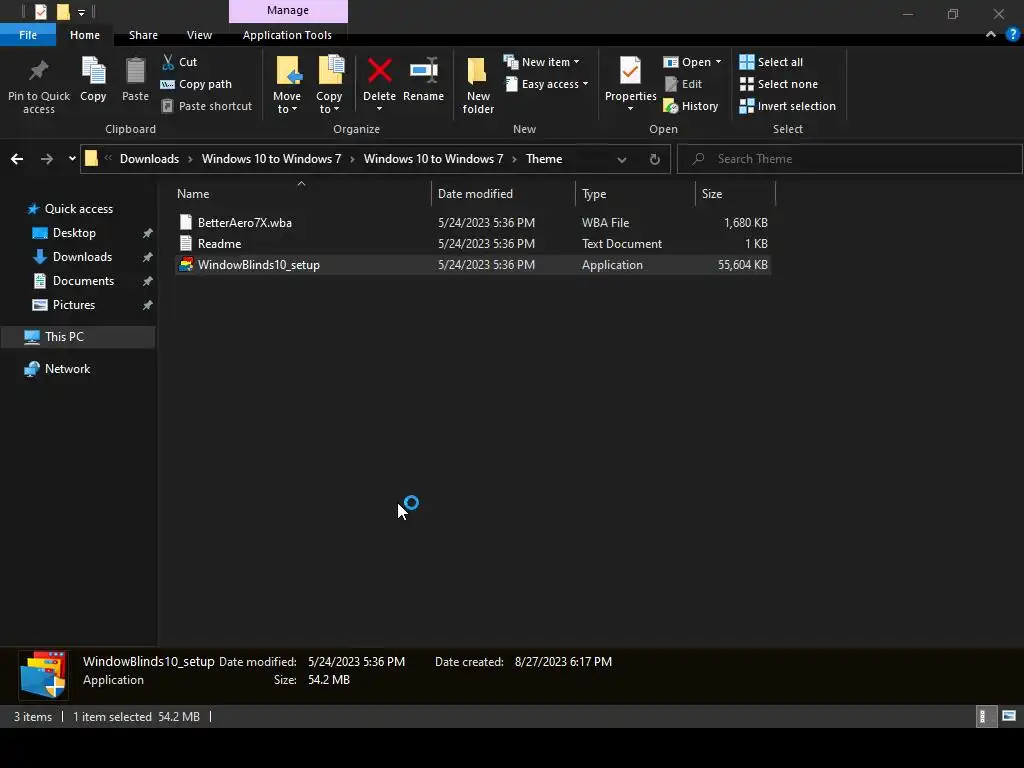Click the New folder icon in title bar

[x=63, y=12]
